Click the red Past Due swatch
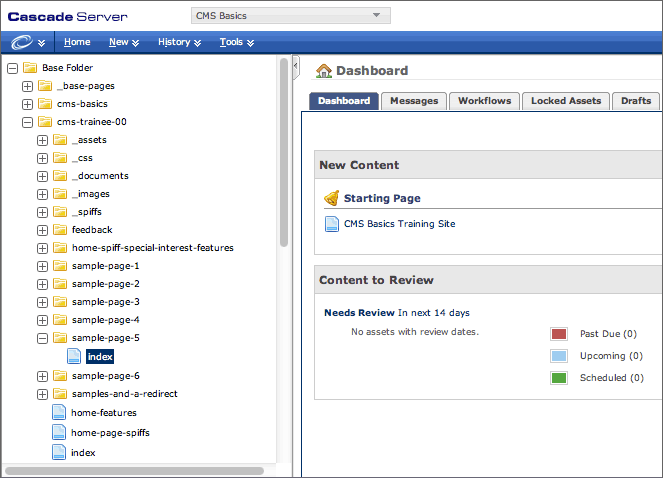This screenshot has width=663, height=478. tap(559, 334)
